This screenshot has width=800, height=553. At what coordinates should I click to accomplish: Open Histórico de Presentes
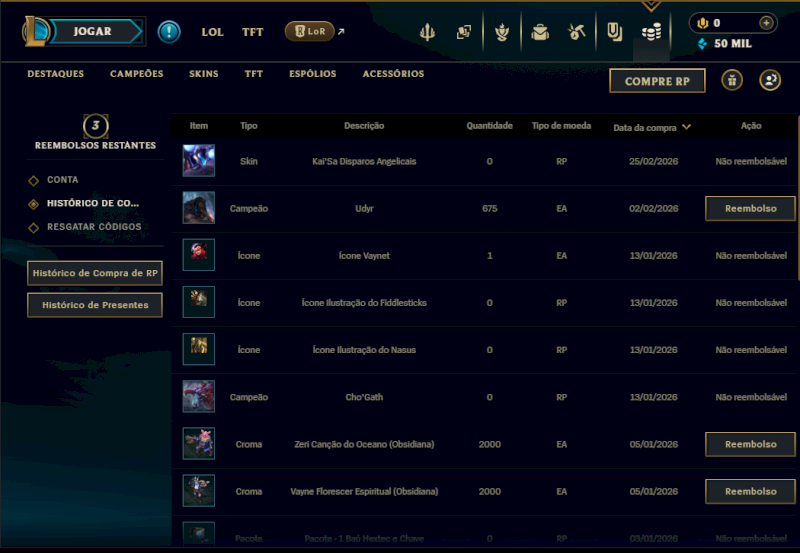[x=95, y=305]
